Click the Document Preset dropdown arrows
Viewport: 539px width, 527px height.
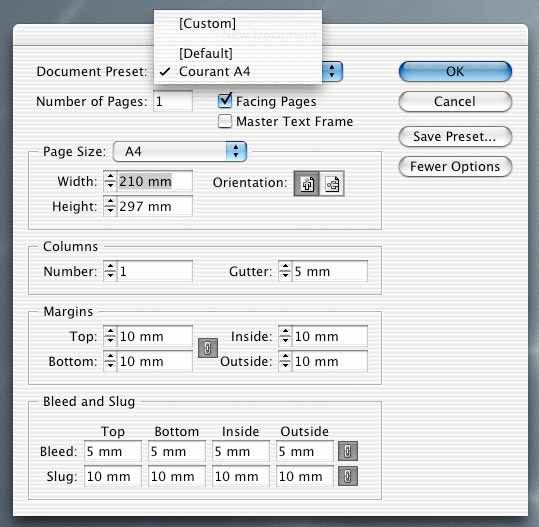pos(332,72)
